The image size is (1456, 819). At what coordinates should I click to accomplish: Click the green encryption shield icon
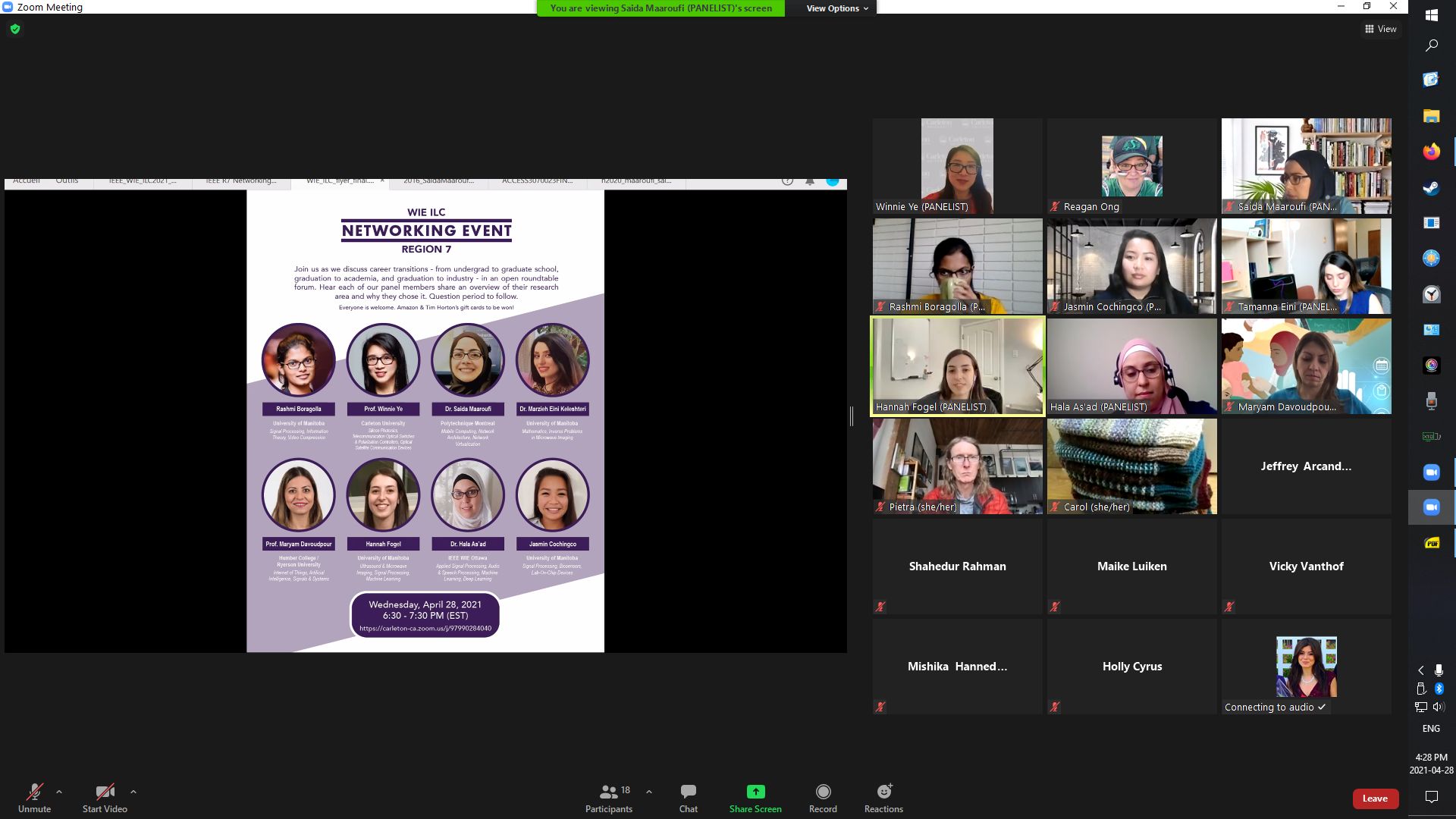point(15,30)
